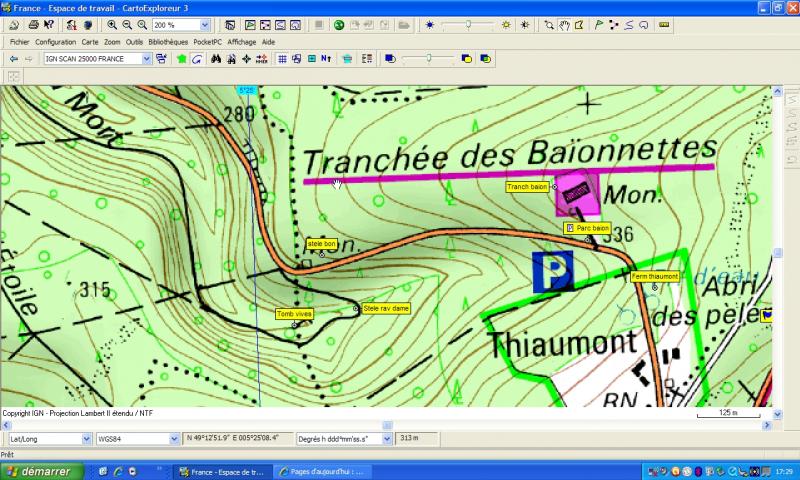Click the 'Ferm thiaumont' waypoint label
The height and width of the screenshot is (480, 800).
[655, 276]
